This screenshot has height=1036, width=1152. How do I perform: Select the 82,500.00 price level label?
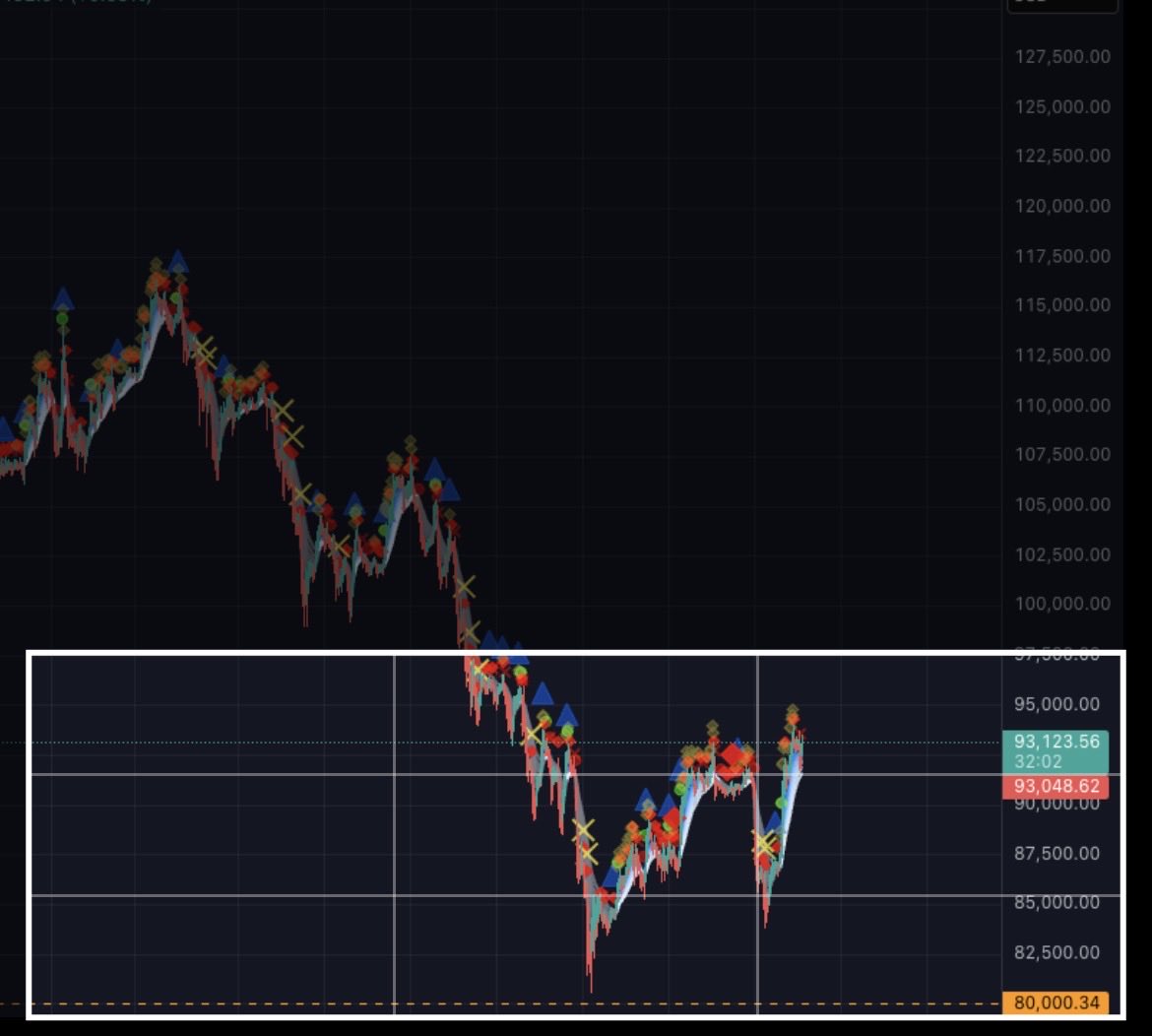click(x=1056, y=952)
